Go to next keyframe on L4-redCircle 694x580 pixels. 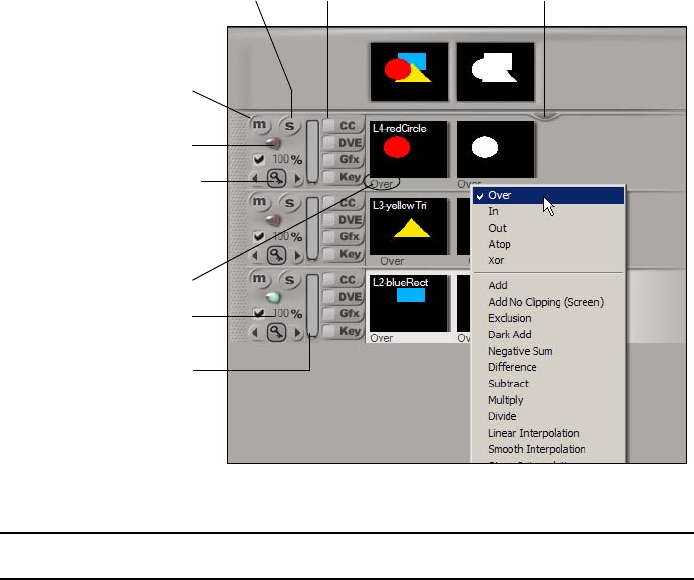[x=297, y=178]
